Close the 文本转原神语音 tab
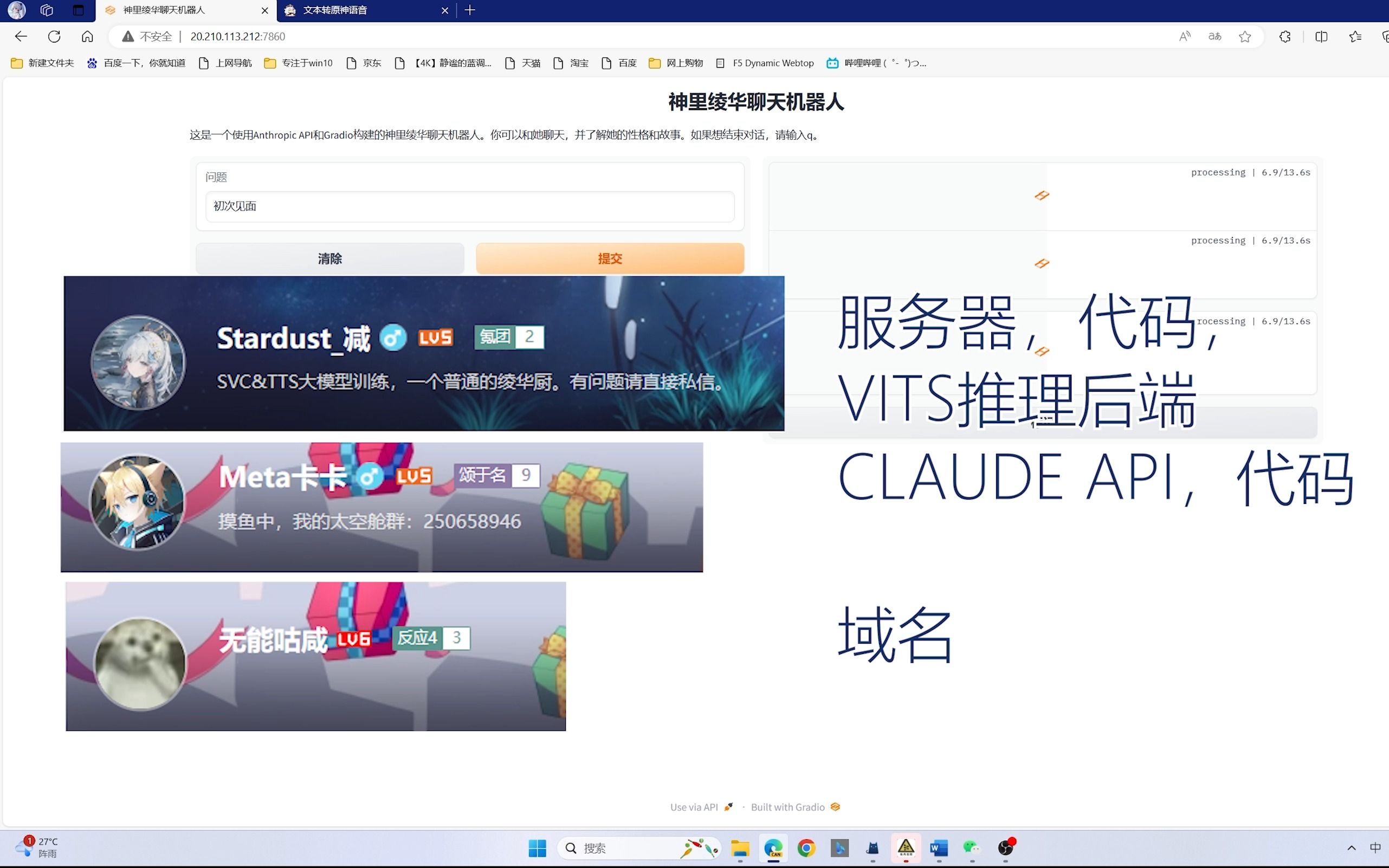Viewport: 1389px width, 868px height. (x=444, y=10)
